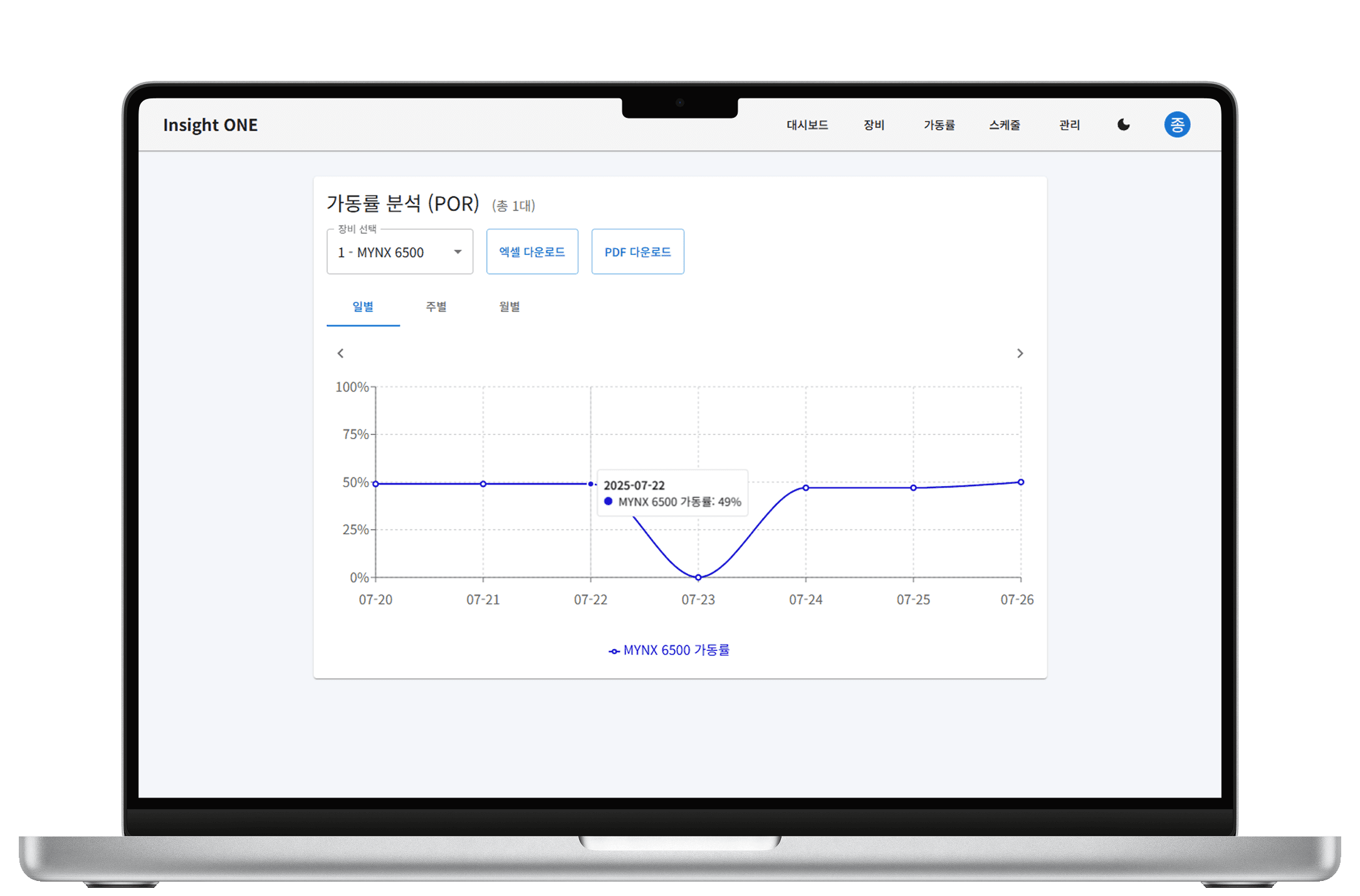Viewport: 1360px width, 896px height.
Task: Switch to the 주별 tab
Action: coord(436,307)
